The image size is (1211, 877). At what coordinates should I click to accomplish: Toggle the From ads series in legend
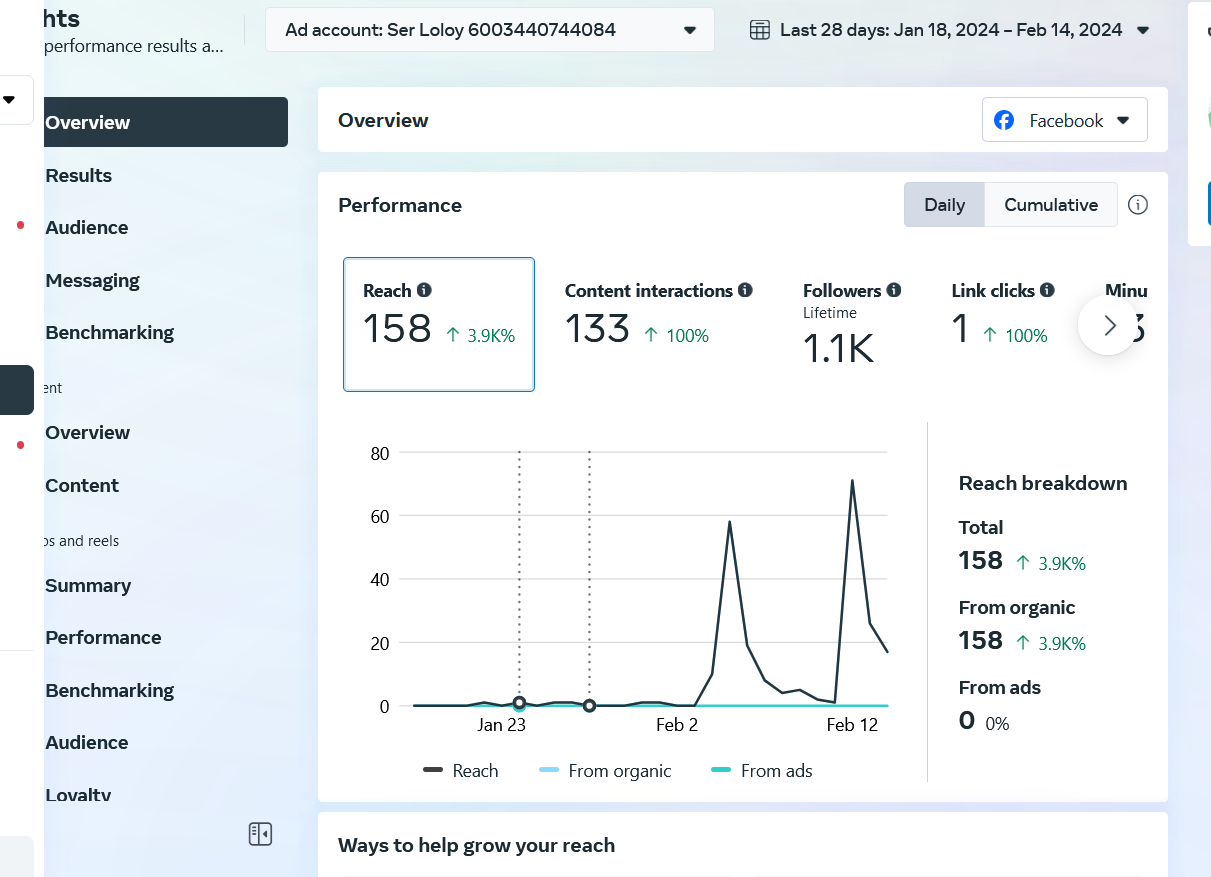(761, 771)
